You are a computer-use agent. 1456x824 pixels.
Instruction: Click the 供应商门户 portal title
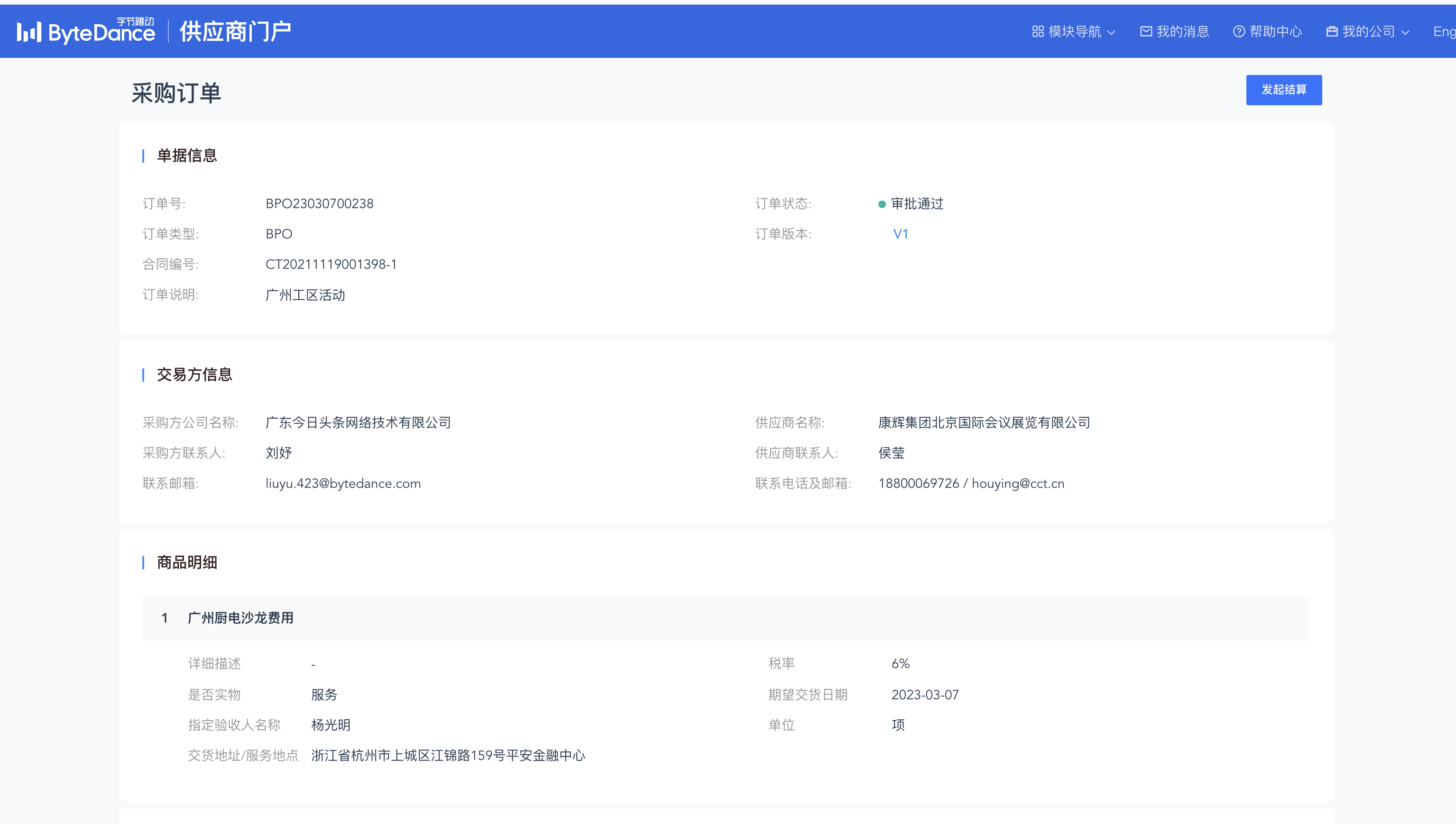235,32
